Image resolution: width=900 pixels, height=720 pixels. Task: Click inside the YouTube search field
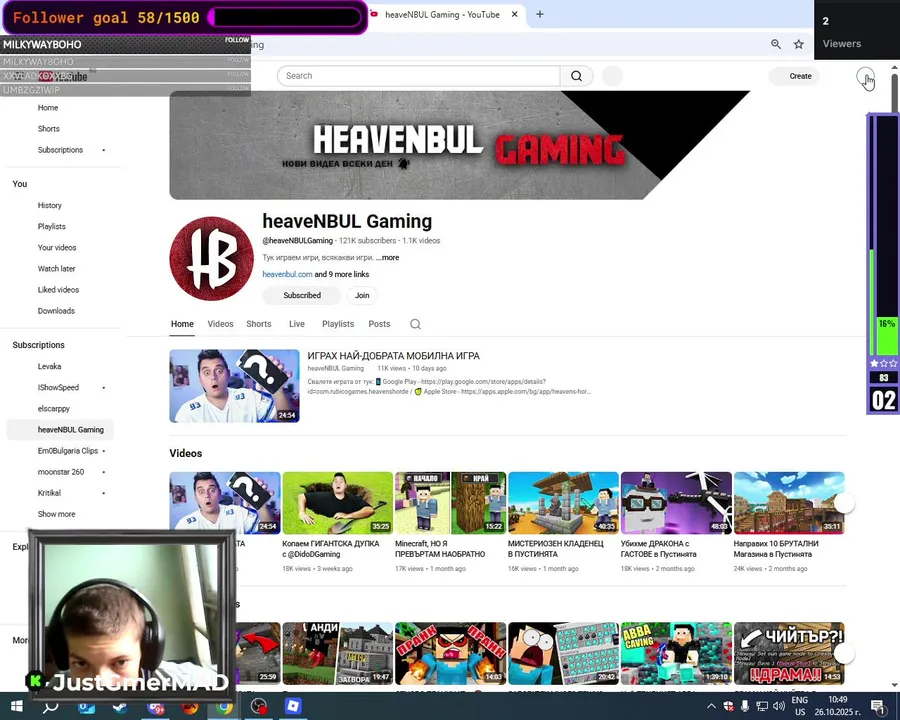(418, 76)
